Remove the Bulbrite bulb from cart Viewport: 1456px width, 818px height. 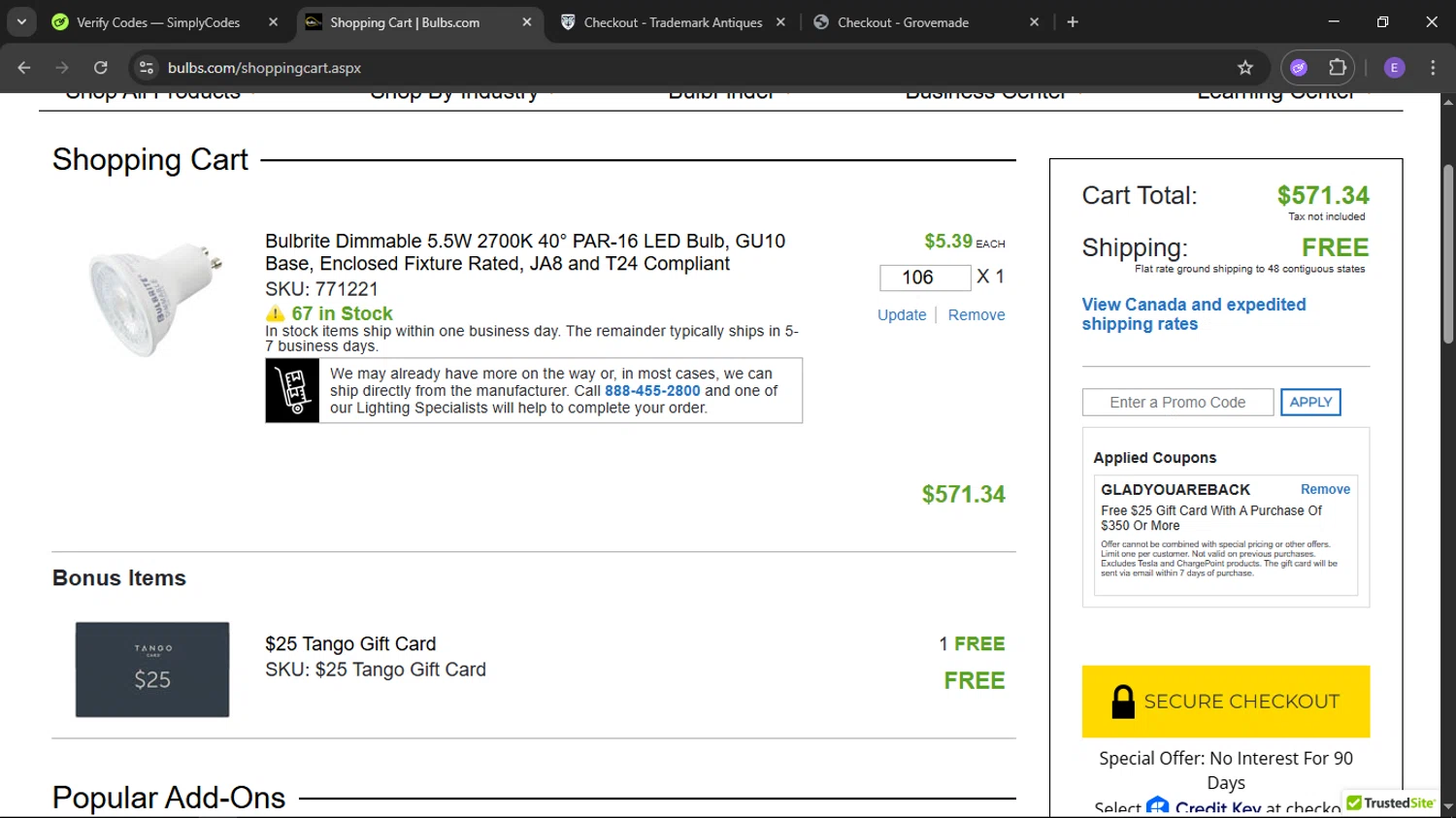coord(976,314)
